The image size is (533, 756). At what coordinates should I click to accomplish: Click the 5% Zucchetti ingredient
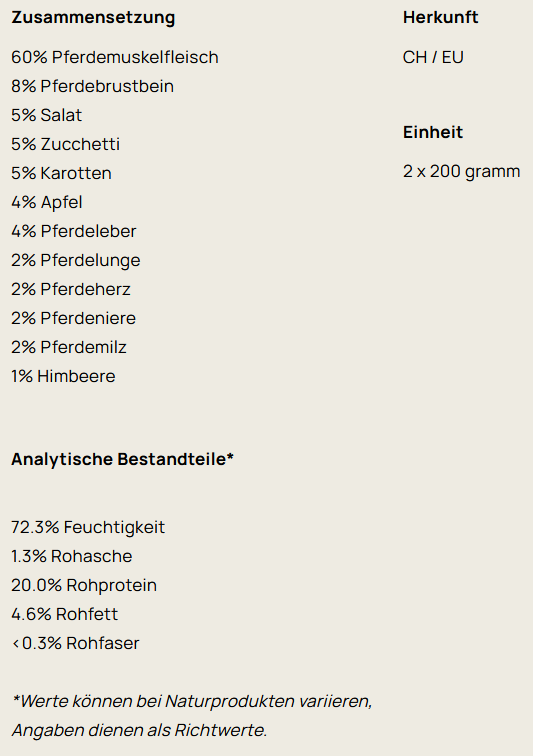66,144
